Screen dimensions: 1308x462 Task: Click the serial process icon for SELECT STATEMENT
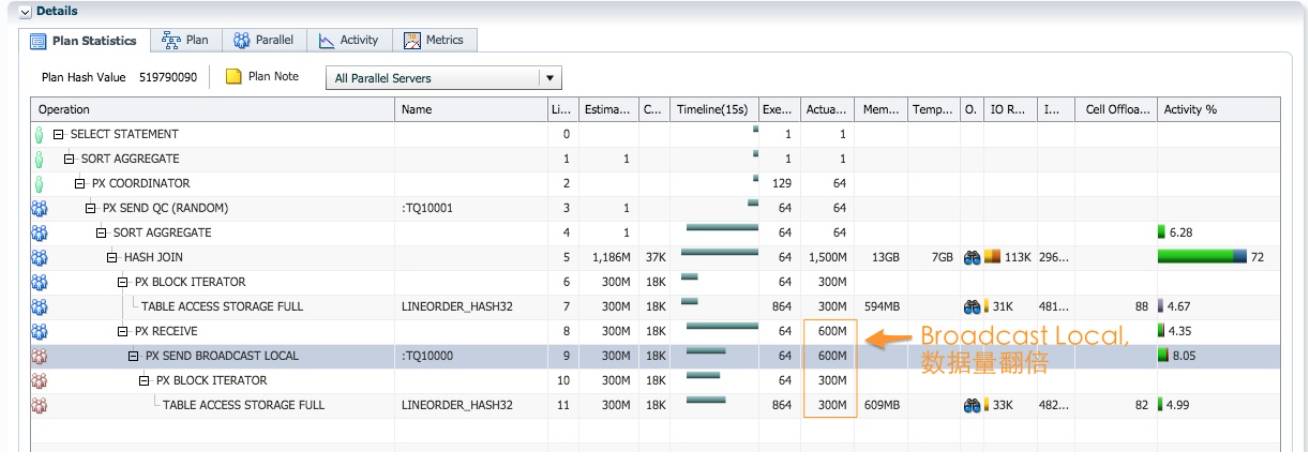(x=40, y=134)
